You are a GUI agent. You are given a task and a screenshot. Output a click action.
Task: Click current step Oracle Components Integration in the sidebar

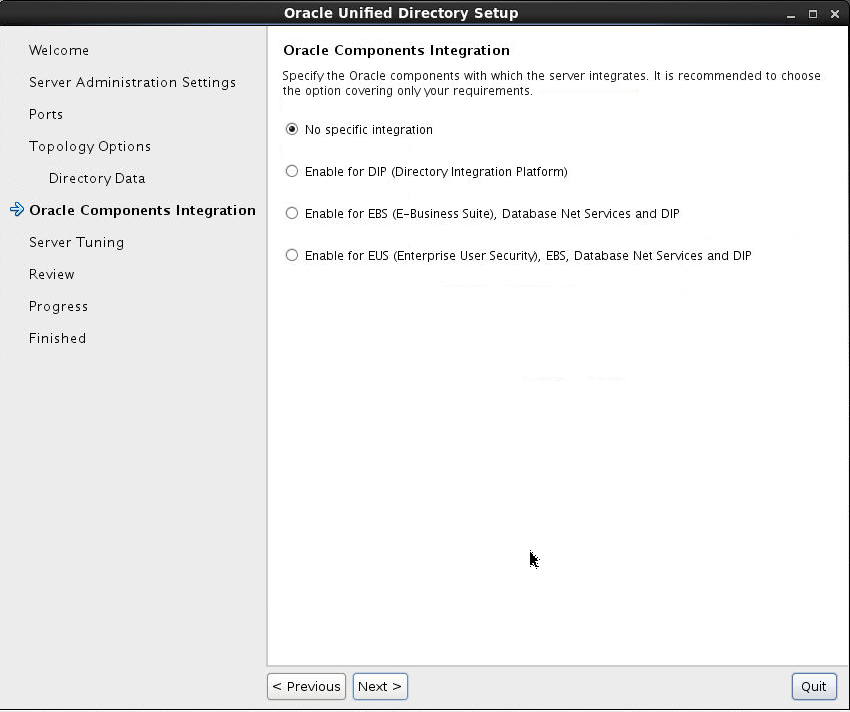pyautogui.click(x=142, y=210)
